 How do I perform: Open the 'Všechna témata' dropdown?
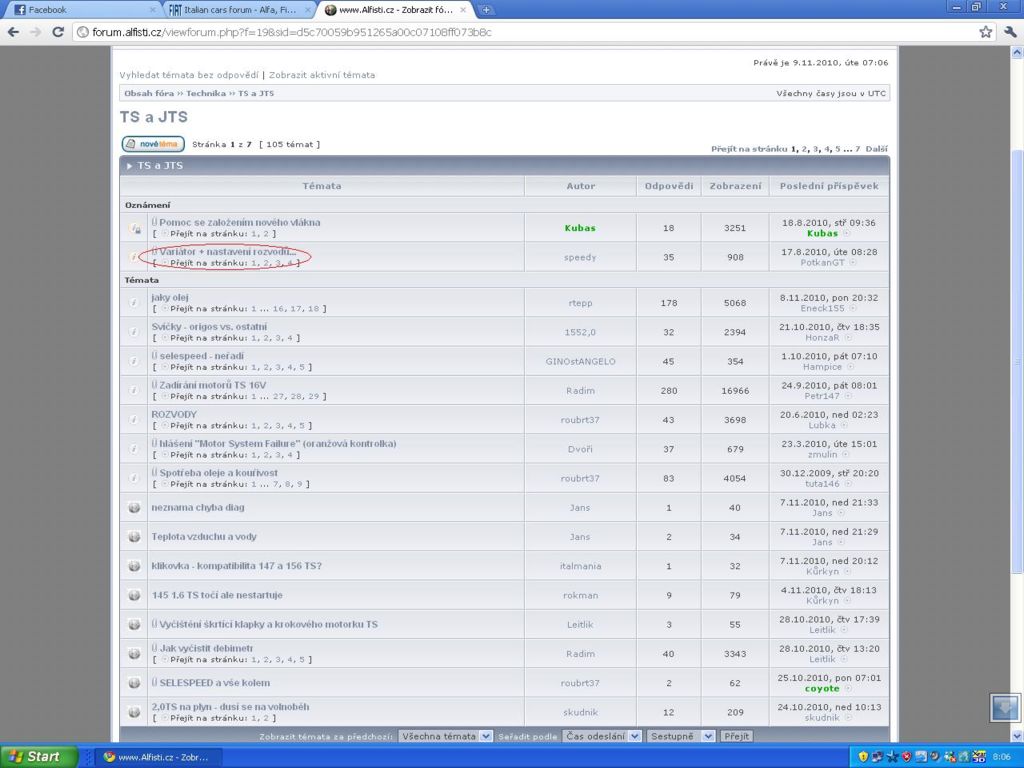445,736
